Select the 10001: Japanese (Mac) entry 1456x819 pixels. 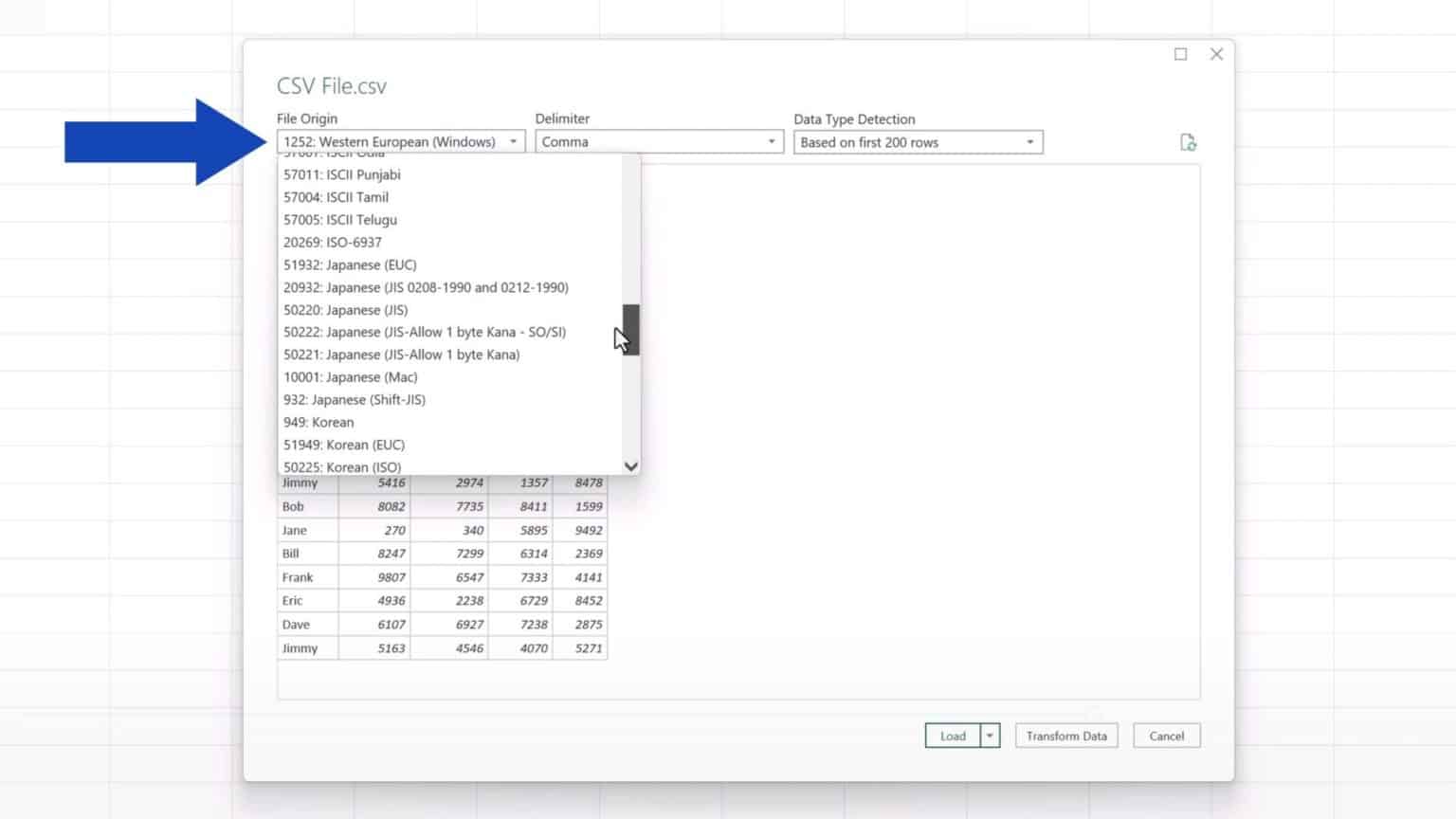tap(350, 376)
